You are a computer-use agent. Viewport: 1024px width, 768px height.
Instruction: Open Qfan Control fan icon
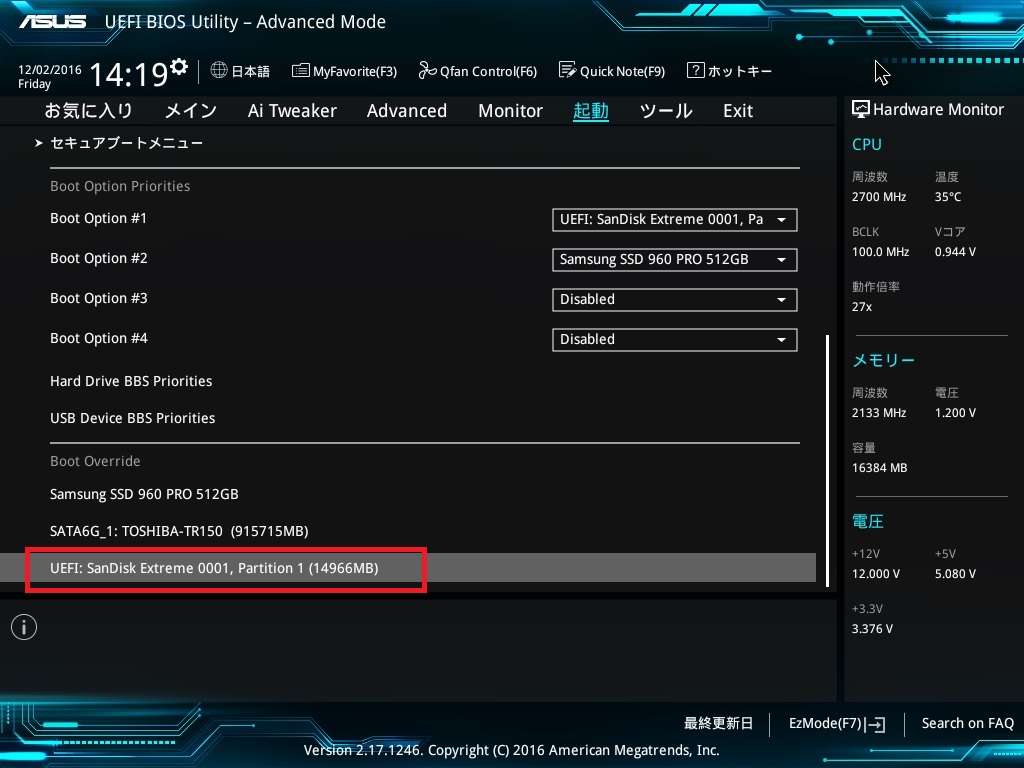point(427,70)
